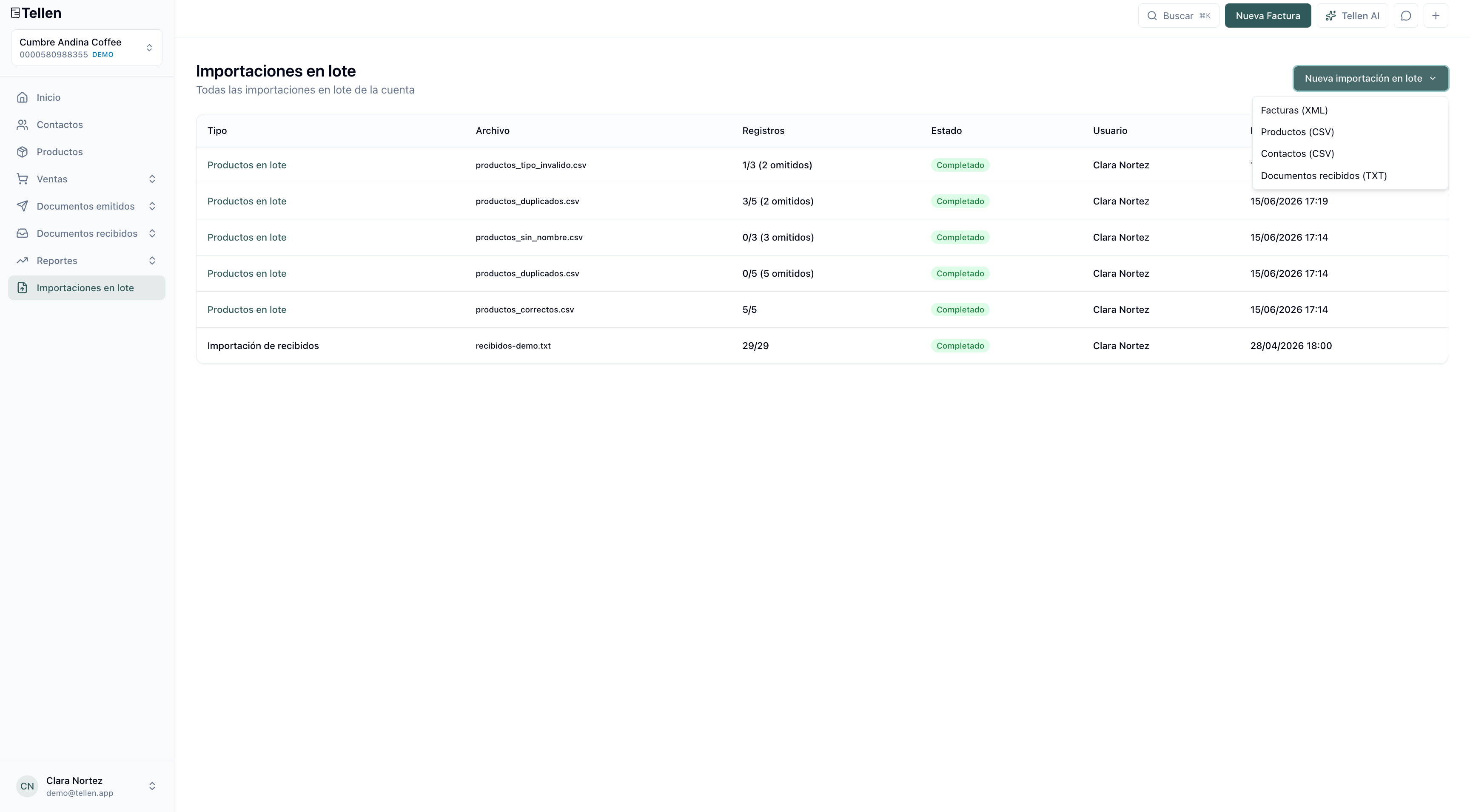Open the Clara Nortez user menu chevron
This screenshot has width=1470, height=812.
click(152, 786)
